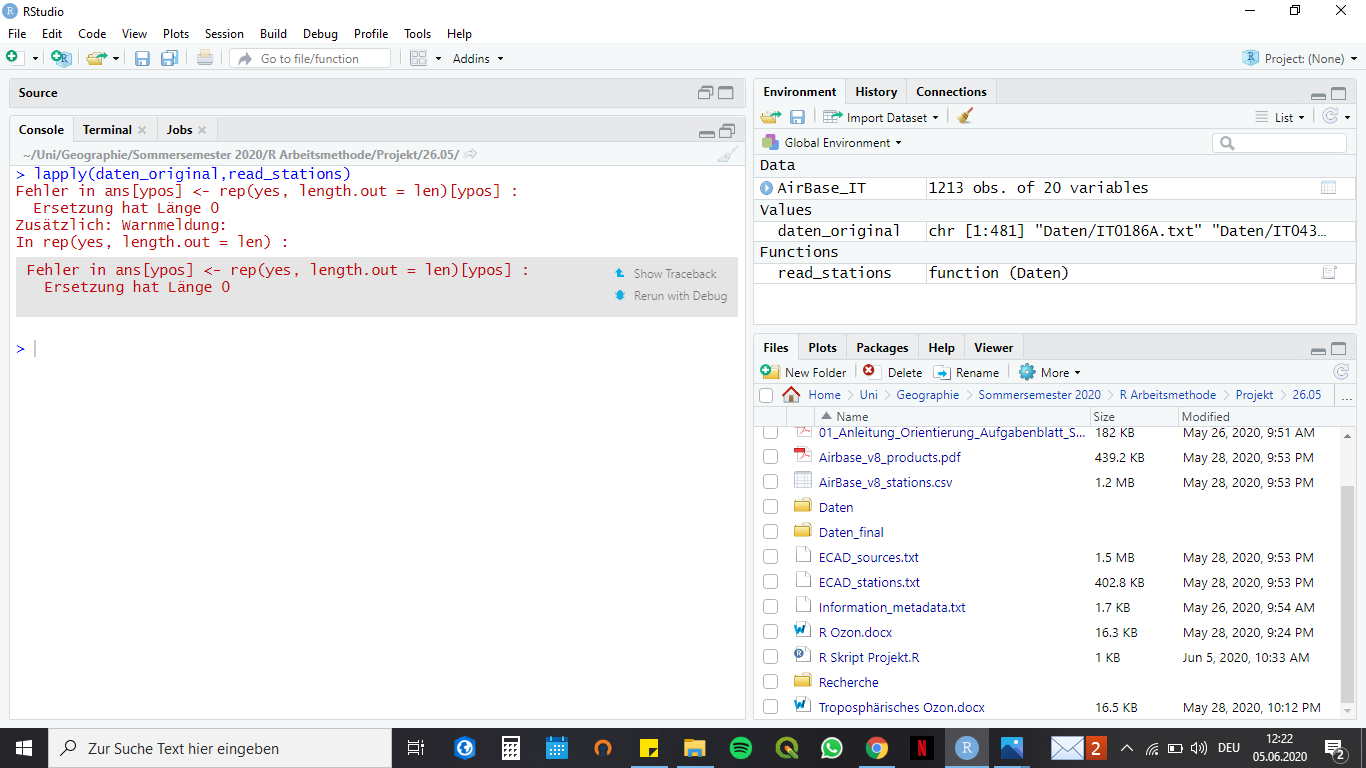Switch to the Packages tab
The image size is (1366, 768).
tap(882, 348)
